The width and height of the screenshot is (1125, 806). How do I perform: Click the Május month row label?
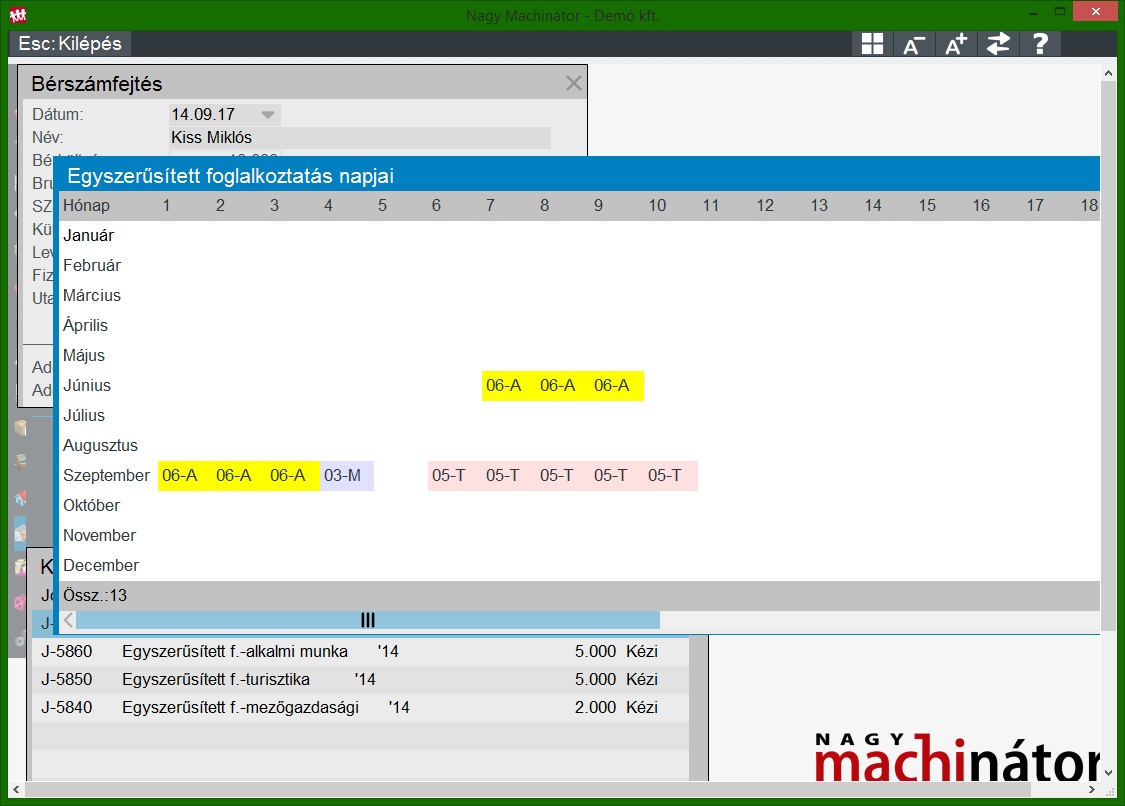click(84, 355)
